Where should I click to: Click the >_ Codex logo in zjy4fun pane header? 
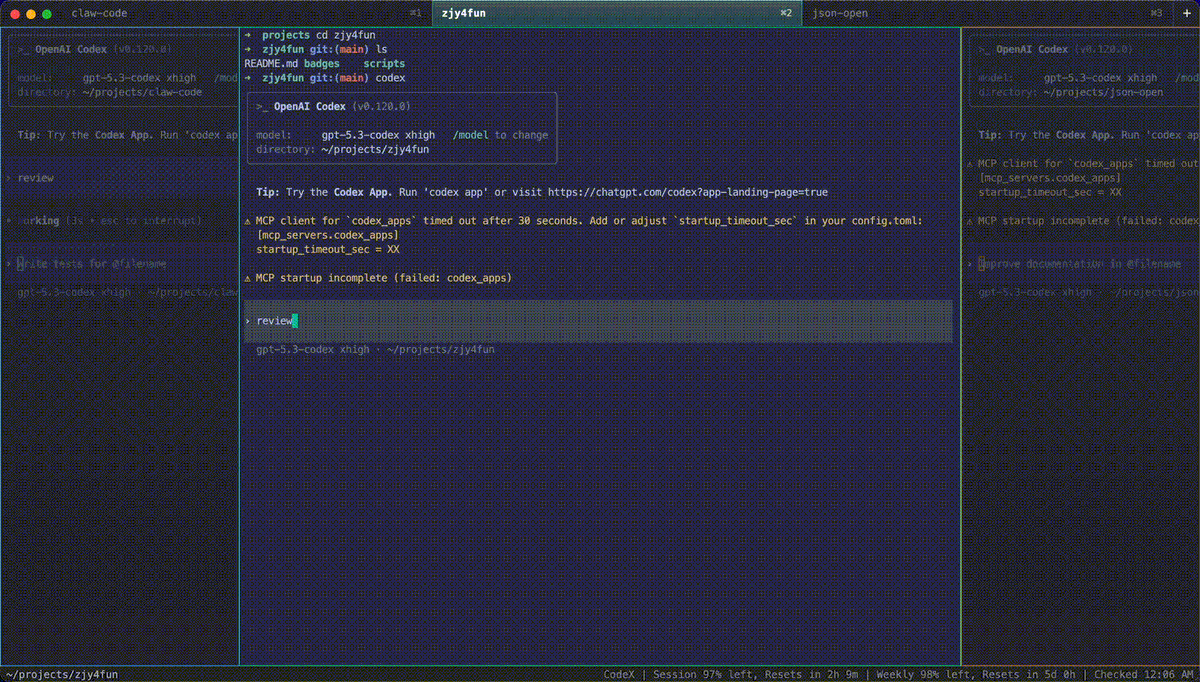(x=263, y=106)
